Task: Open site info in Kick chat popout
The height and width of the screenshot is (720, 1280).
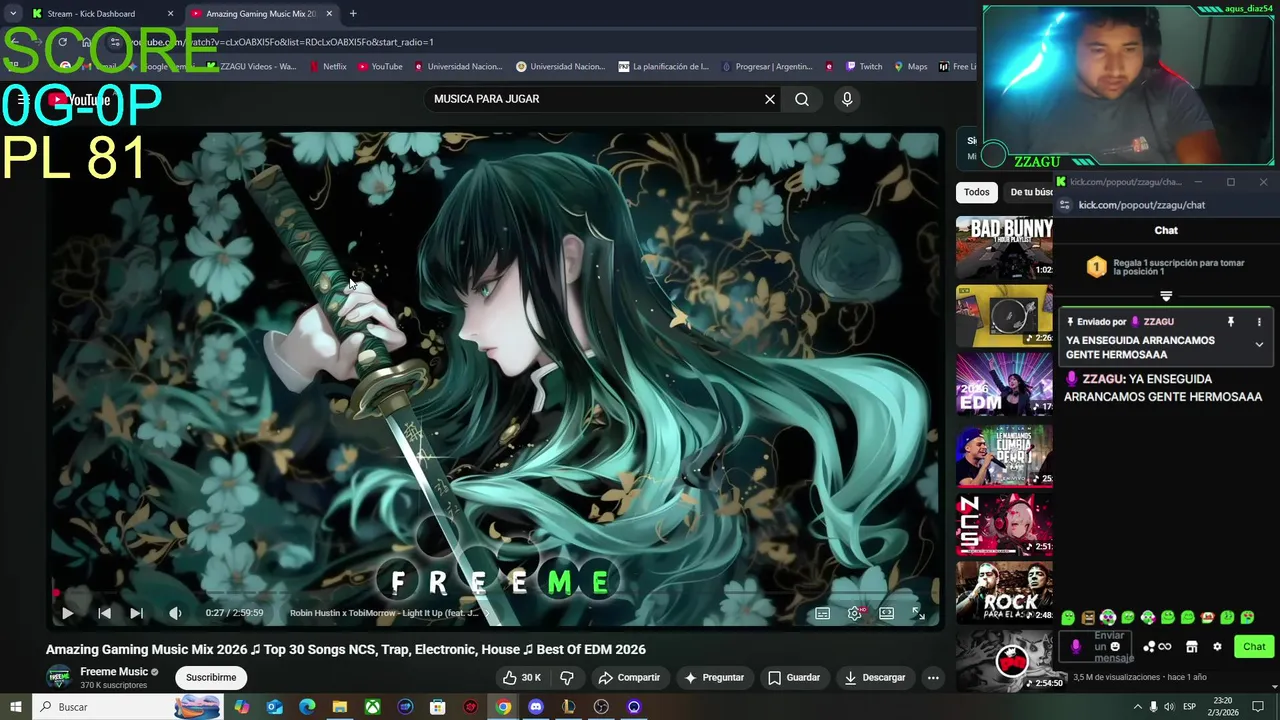Action: click(1065, 205)
